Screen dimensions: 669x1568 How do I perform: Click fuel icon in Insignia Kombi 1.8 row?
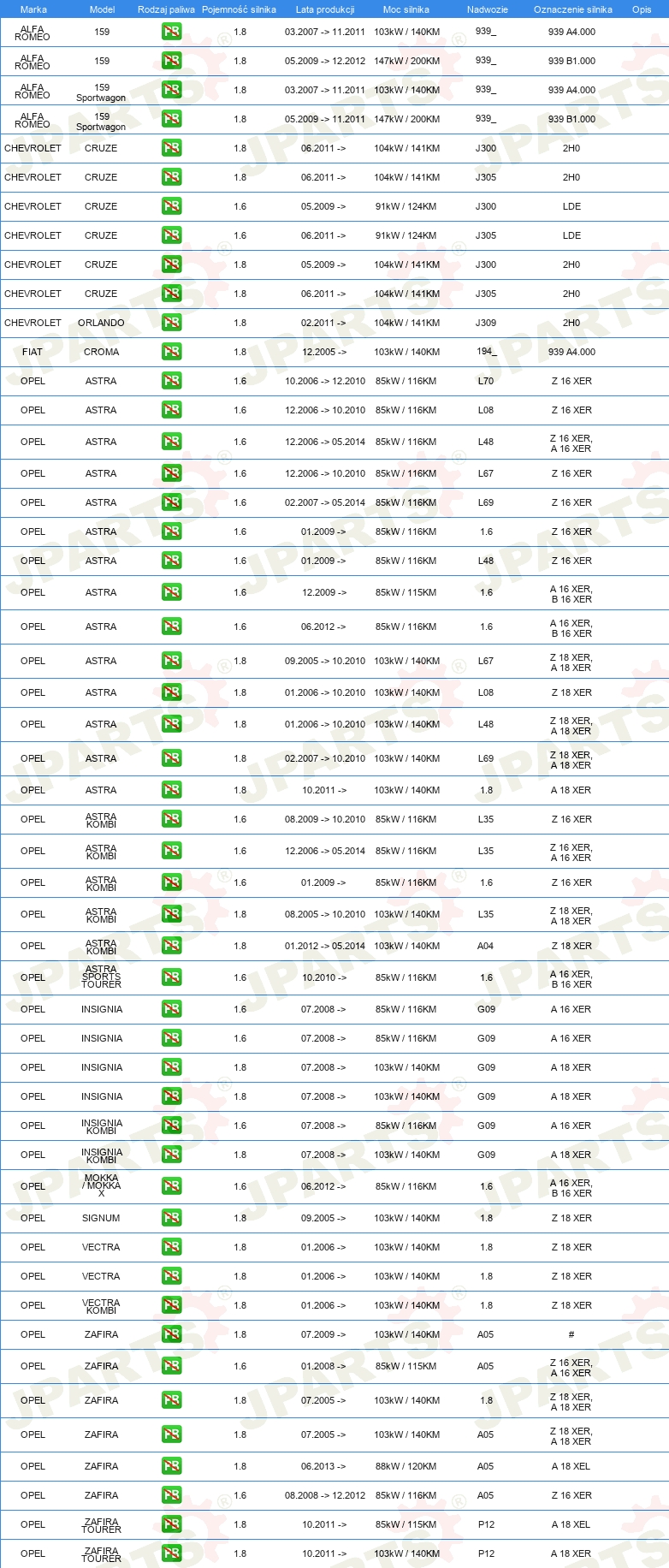(x=171, y=1155)
